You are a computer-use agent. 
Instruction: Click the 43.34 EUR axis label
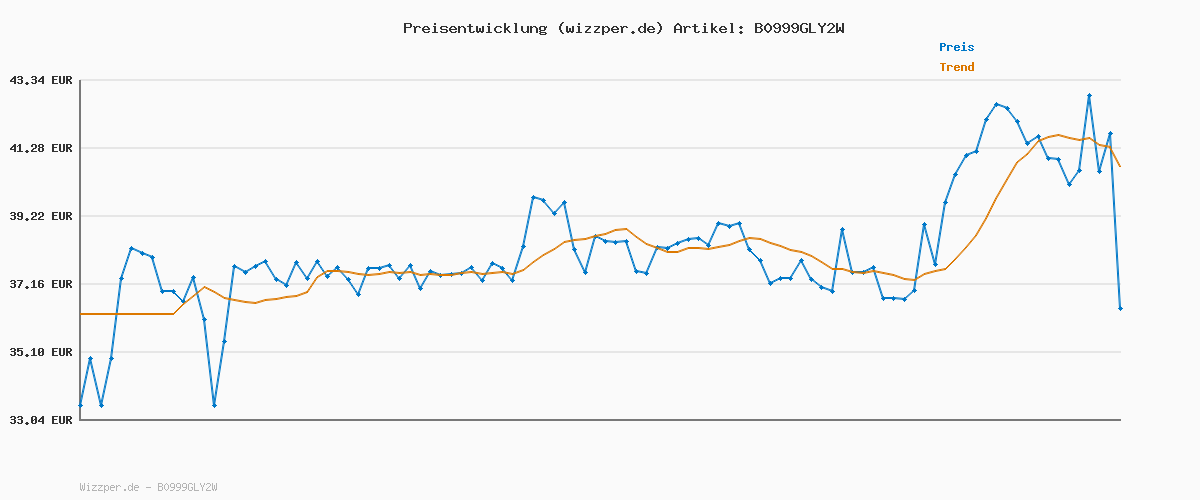click(41, 80)
